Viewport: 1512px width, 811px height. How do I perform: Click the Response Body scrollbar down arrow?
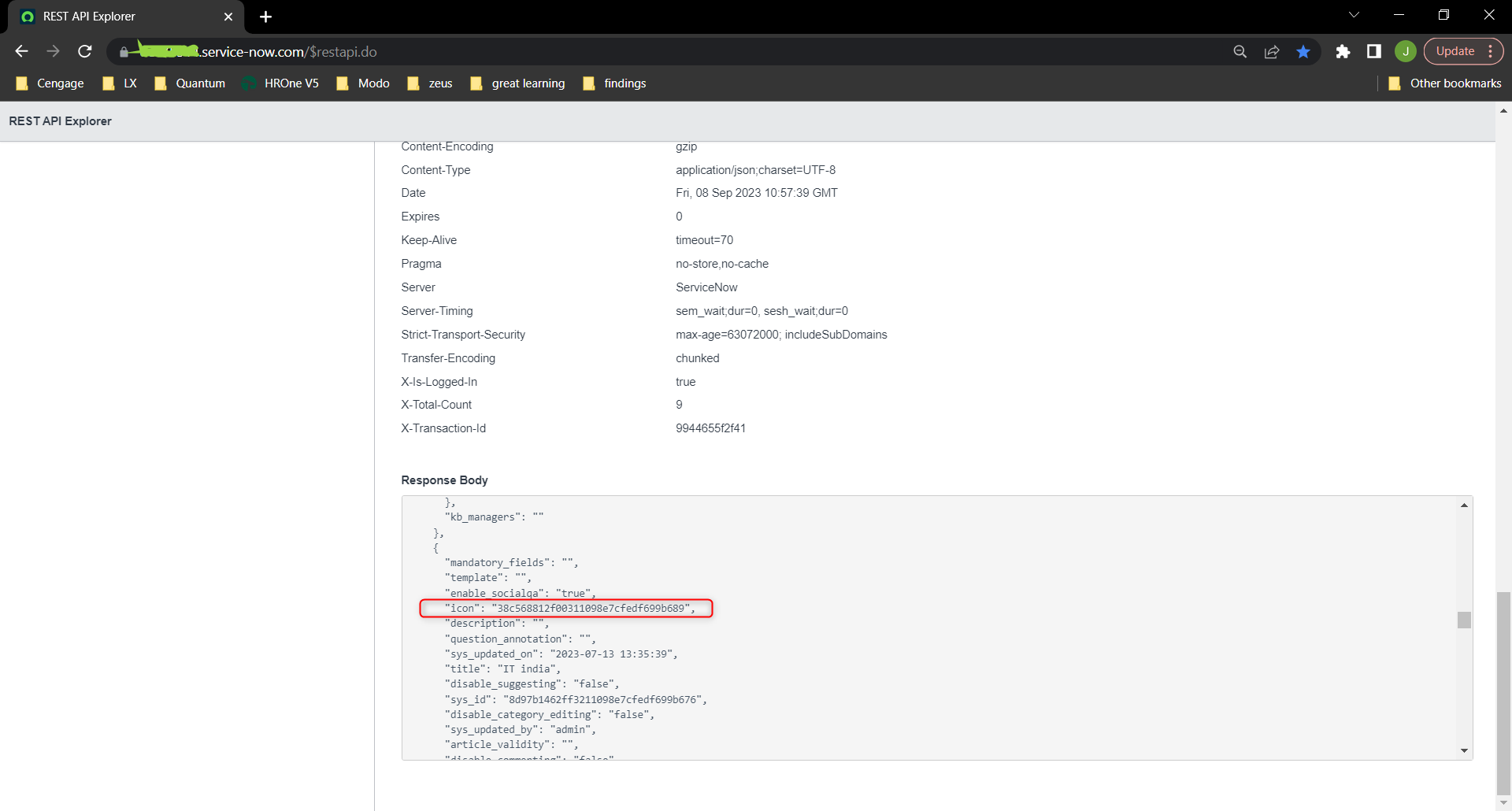[1464, 750]
